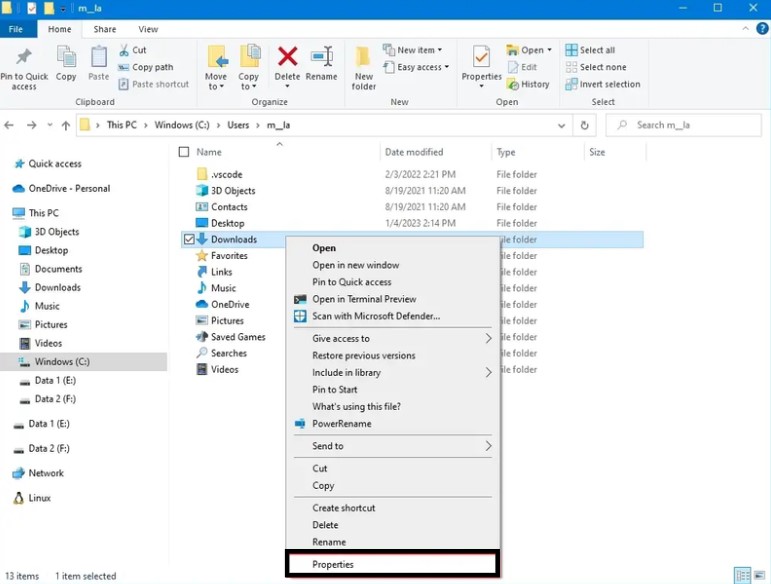The width and height of the screenshot is (771, 584).
Task: Click Copy path in the ribbon
Action: point(146,67)
